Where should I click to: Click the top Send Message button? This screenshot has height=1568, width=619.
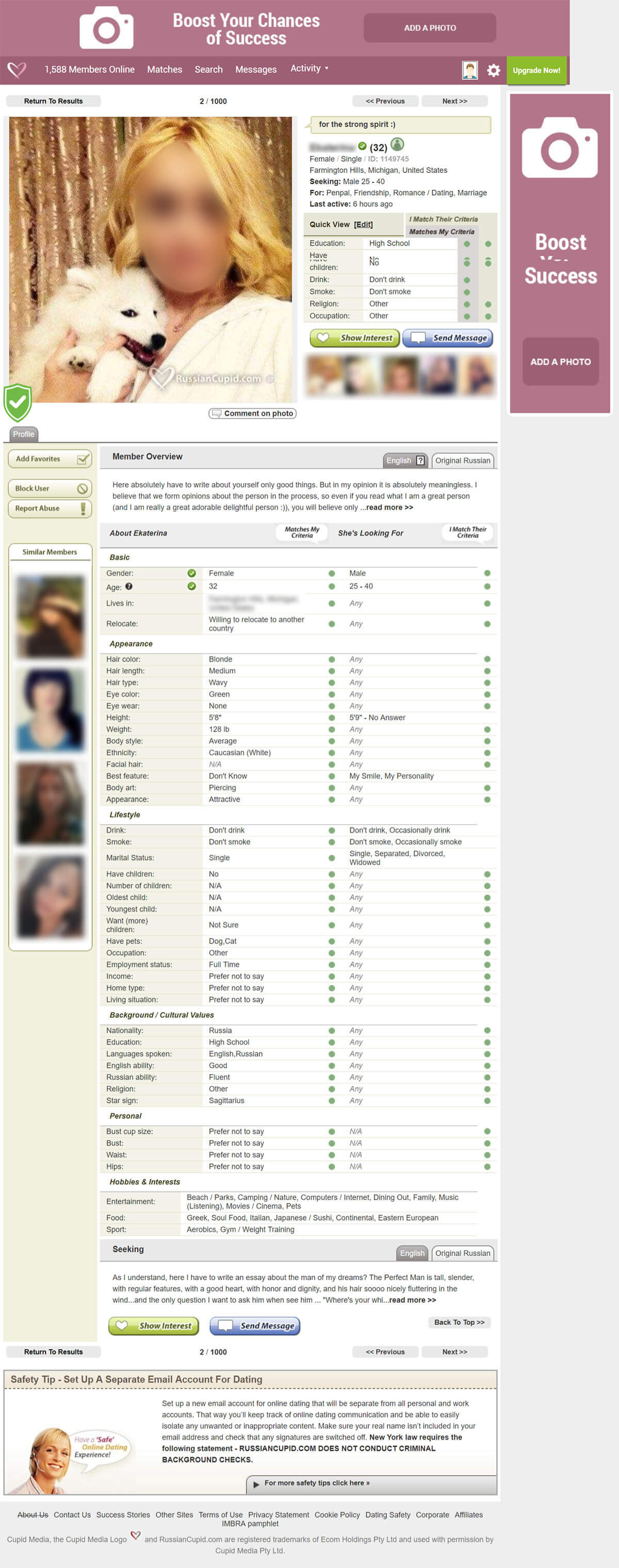(x=448, y=338)
